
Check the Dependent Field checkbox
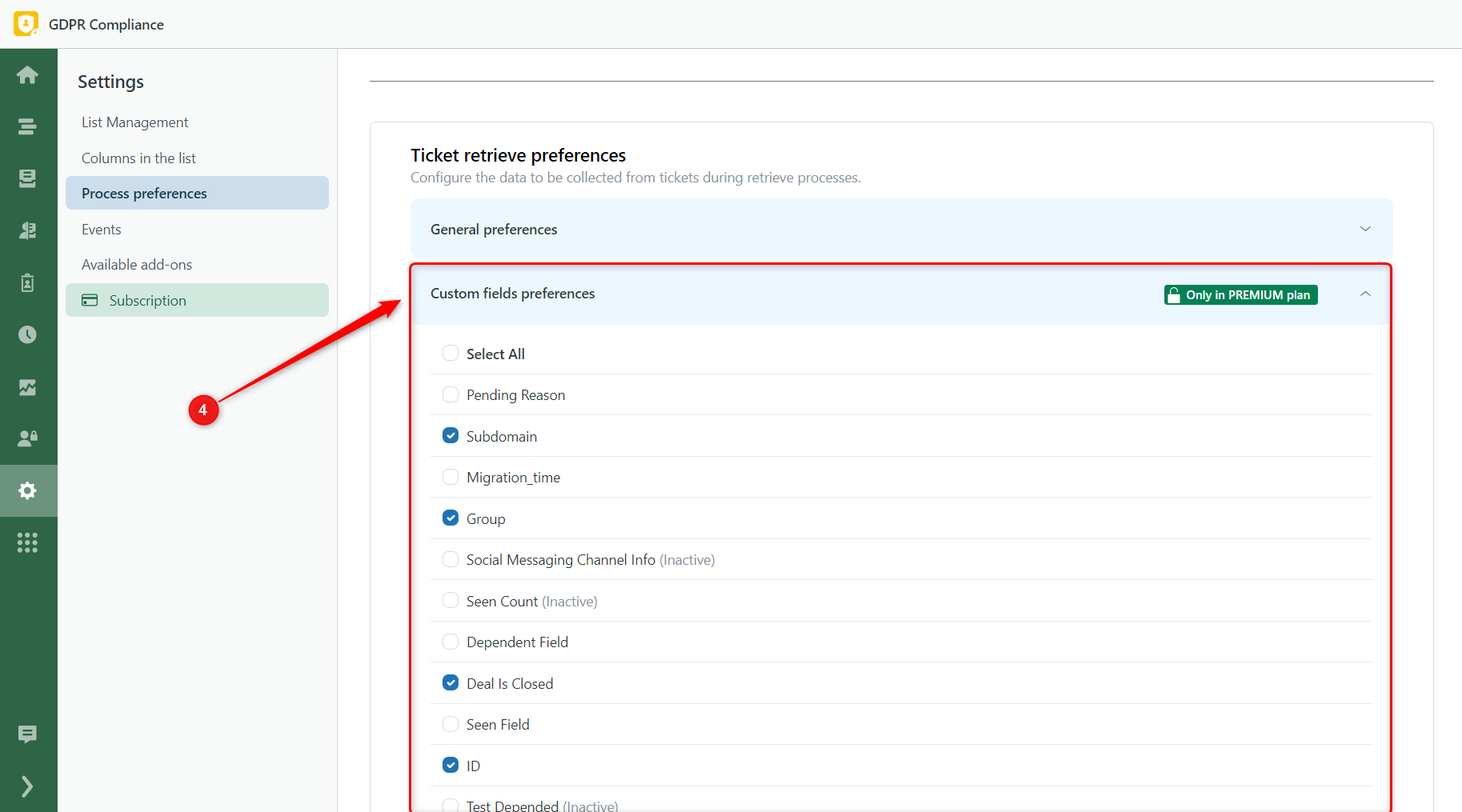(x=451, y=642)
